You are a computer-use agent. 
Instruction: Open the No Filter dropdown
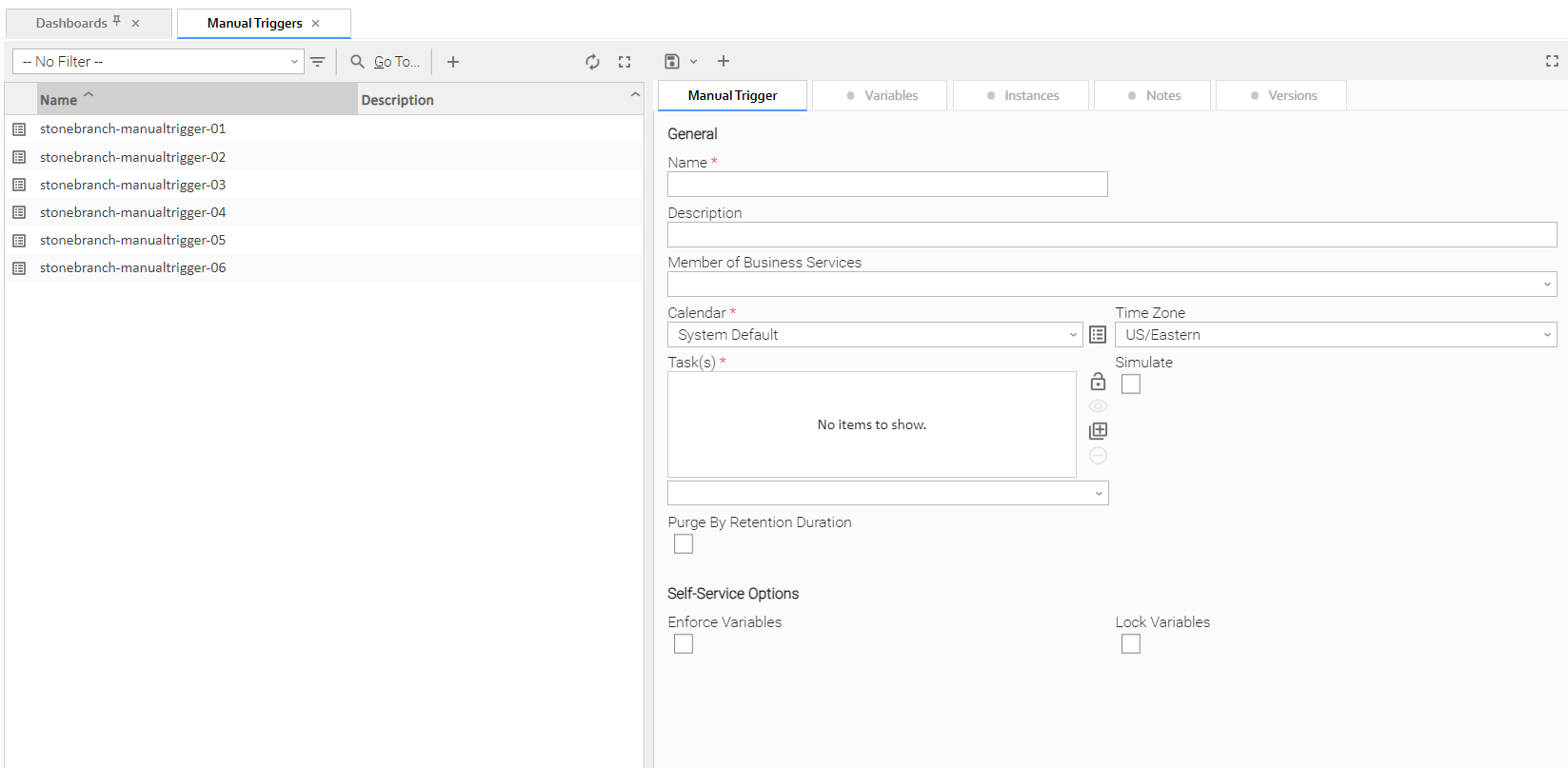(x=158, y=62)
